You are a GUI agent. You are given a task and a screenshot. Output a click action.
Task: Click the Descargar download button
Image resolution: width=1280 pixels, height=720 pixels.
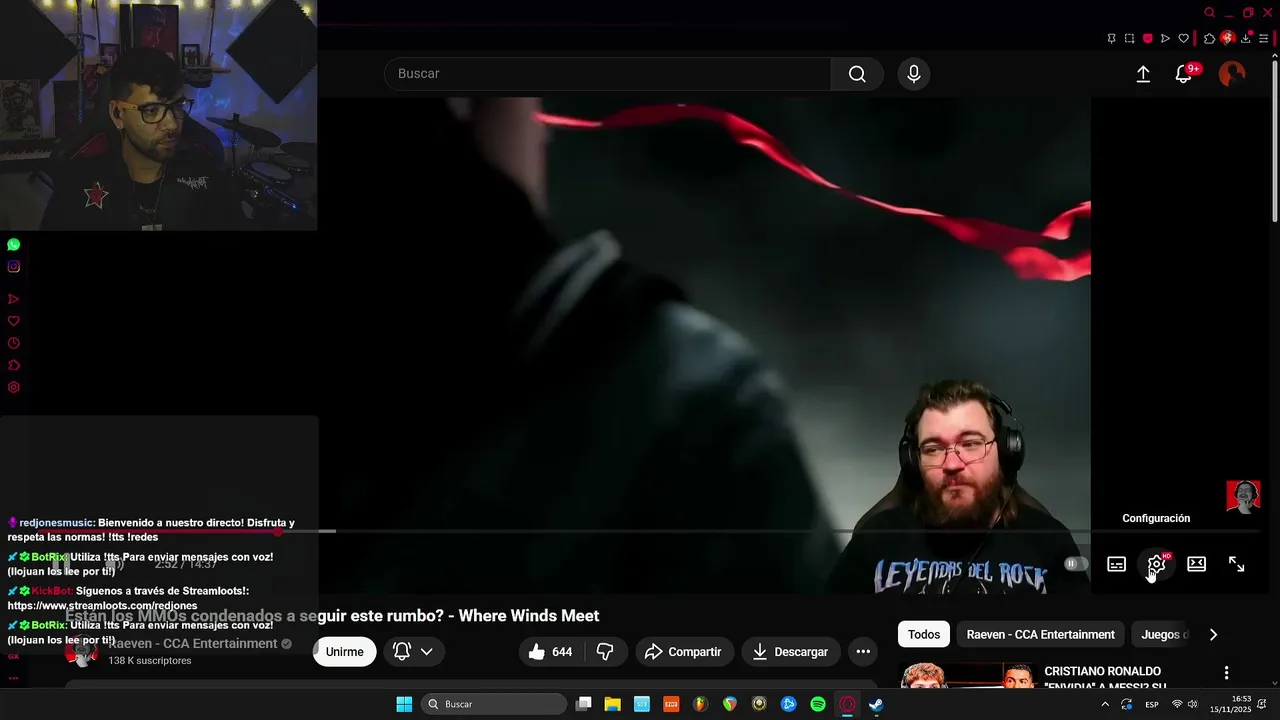point(791,652)
